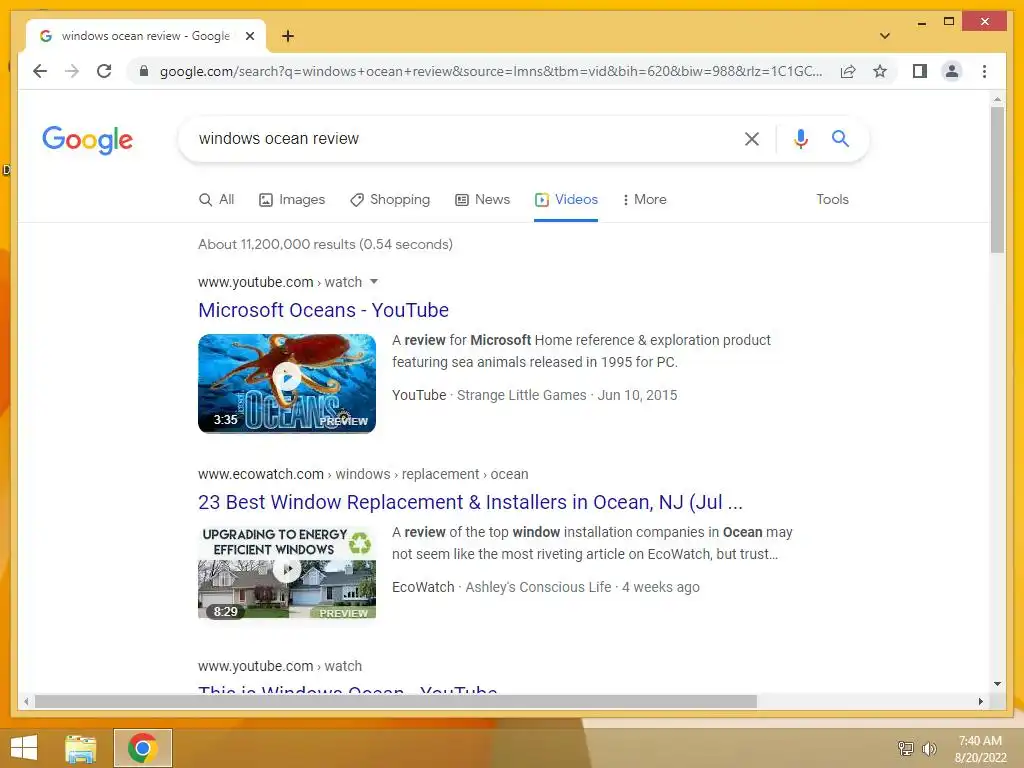The width and height of the screenshot is (1024, 768).
Task: Open Chrome's three-dot menu
Action: tap(984, 71)
